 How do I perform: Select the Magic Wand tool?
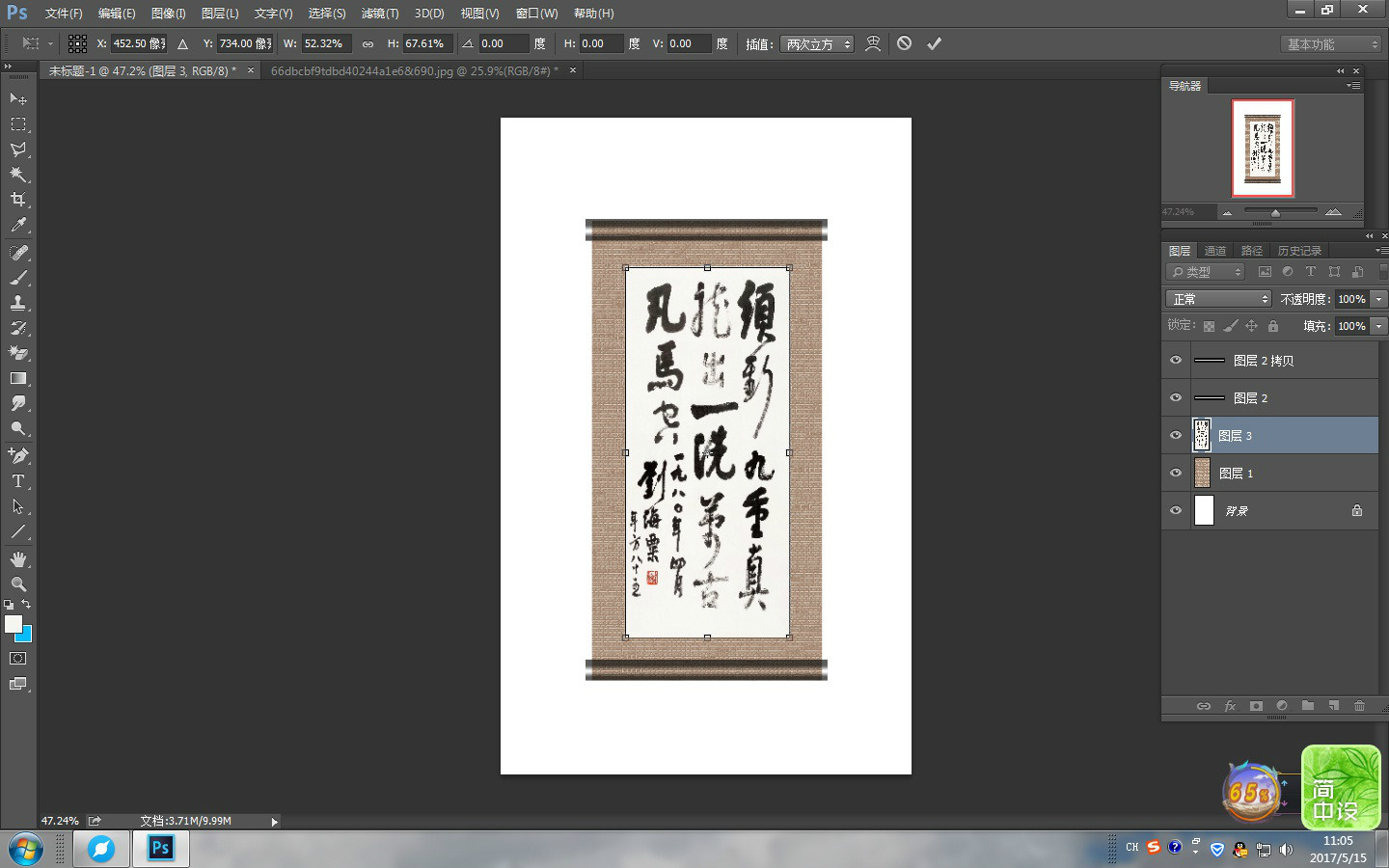click(x=18, y=175)
